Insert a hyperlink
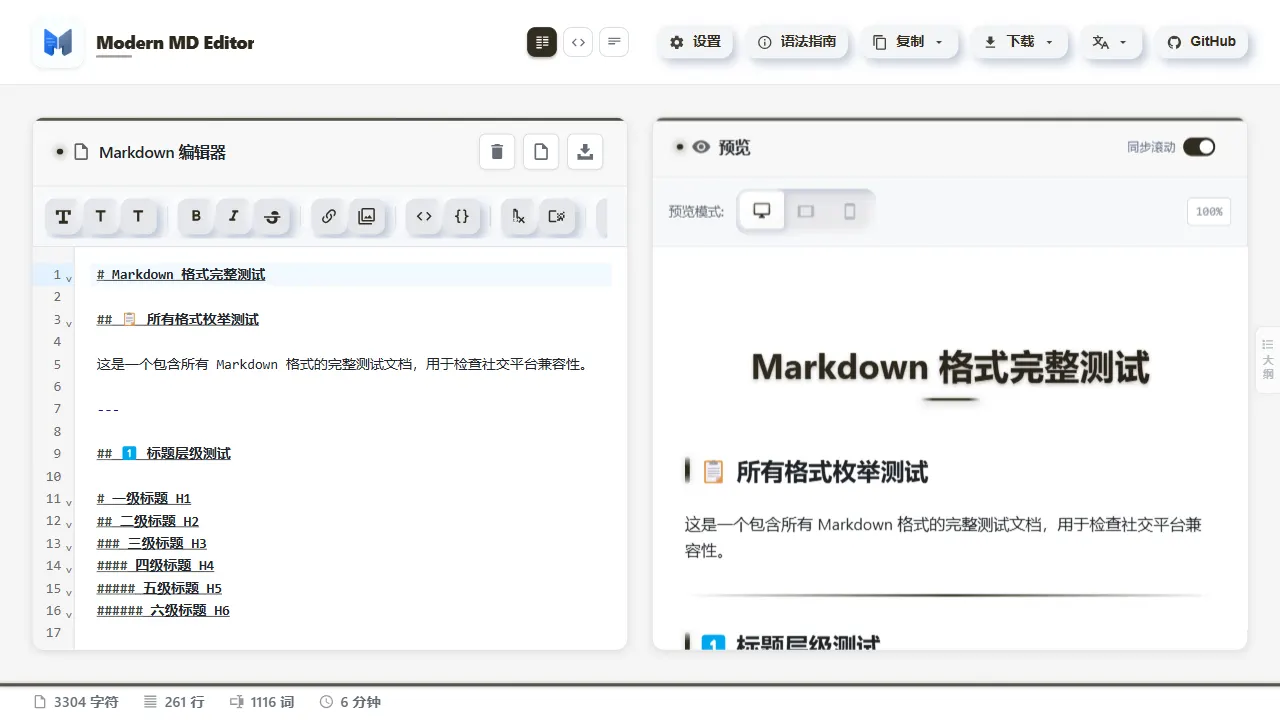This screenshot has width=1280, height=720. point(329,216)
